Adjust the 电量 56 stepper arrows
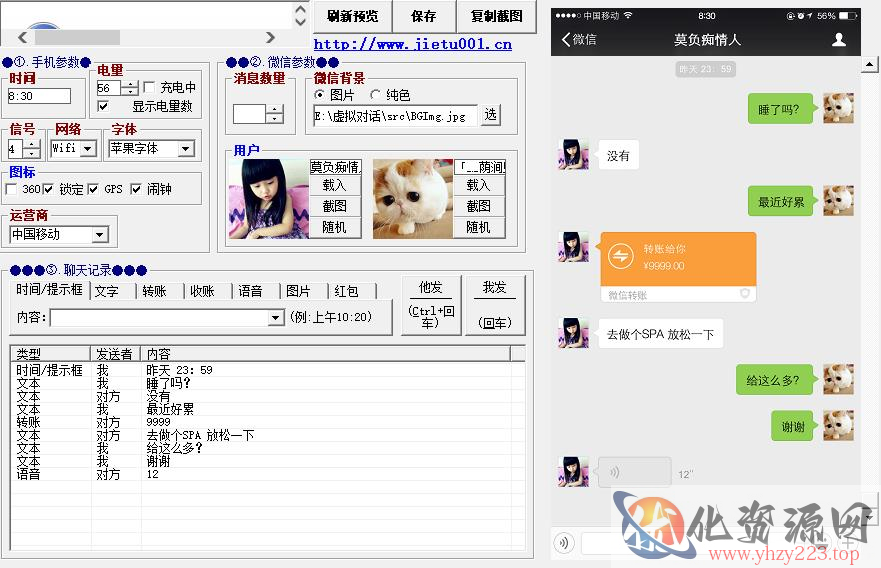Image resolution: width=881 pixels, height=568 pixels. [129, 88]
